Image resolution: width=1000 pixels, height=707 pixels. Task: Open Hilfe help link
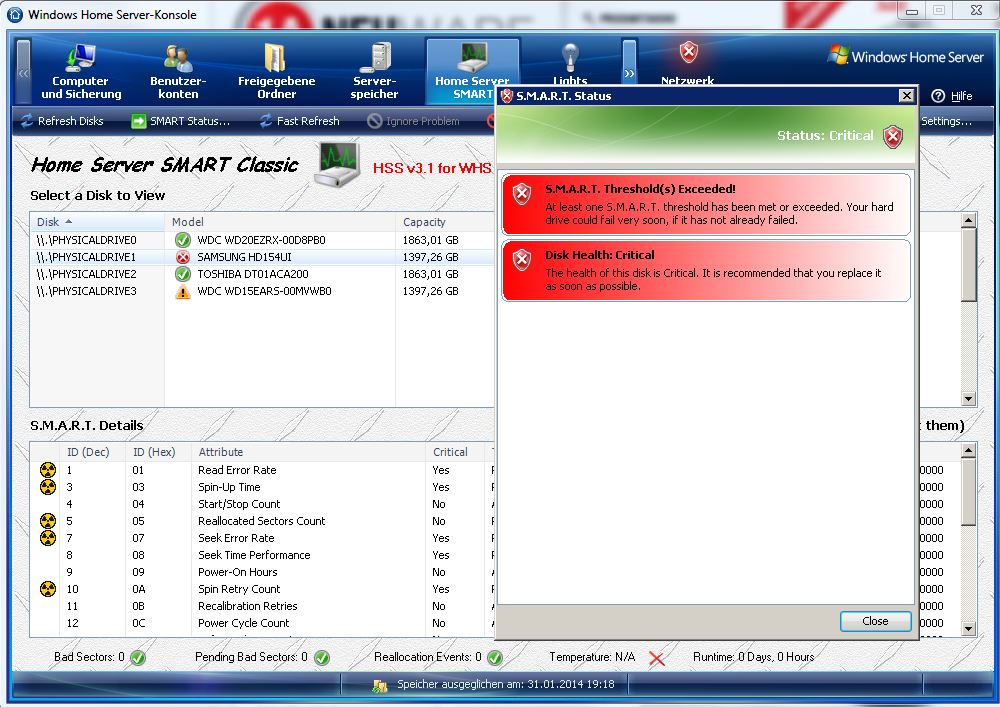(952, 96)
